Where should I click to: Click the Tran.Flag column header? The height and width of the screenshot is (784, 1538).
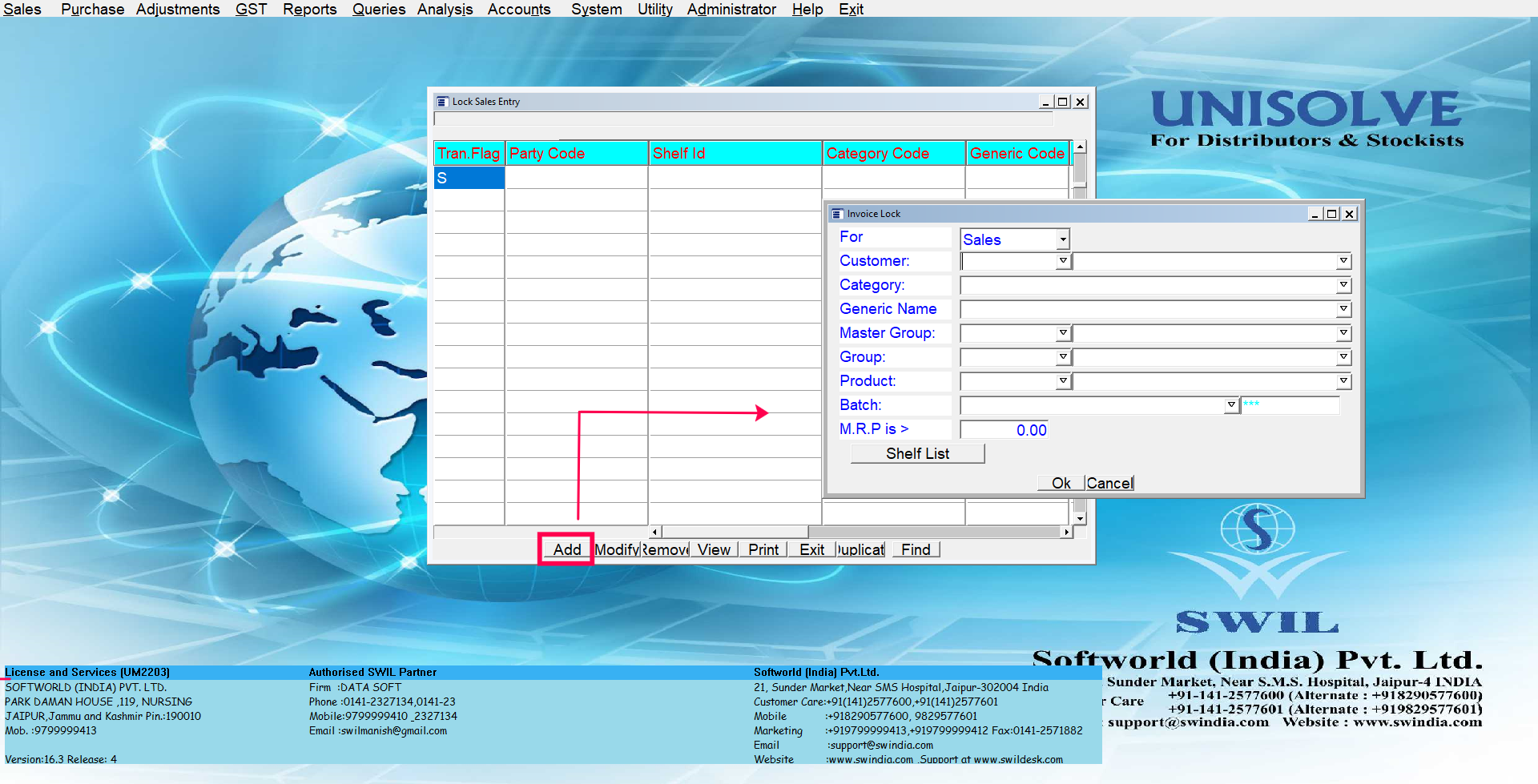point(469,153)
